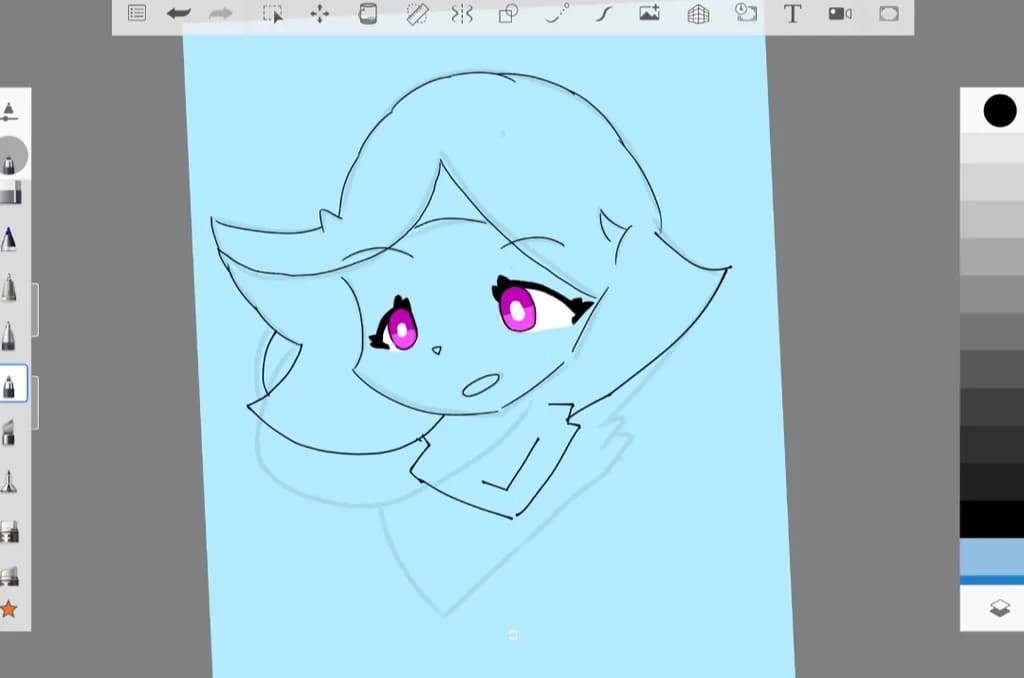
Task: Open the Layers panel icon
Action: (1000, 608)
